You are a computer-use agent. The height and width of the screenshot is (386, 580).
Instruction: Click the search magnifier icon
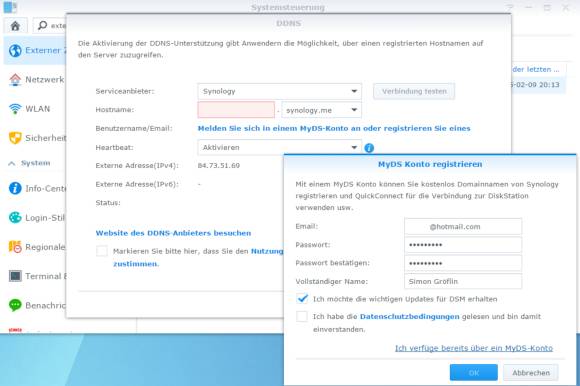pos(43,25)
